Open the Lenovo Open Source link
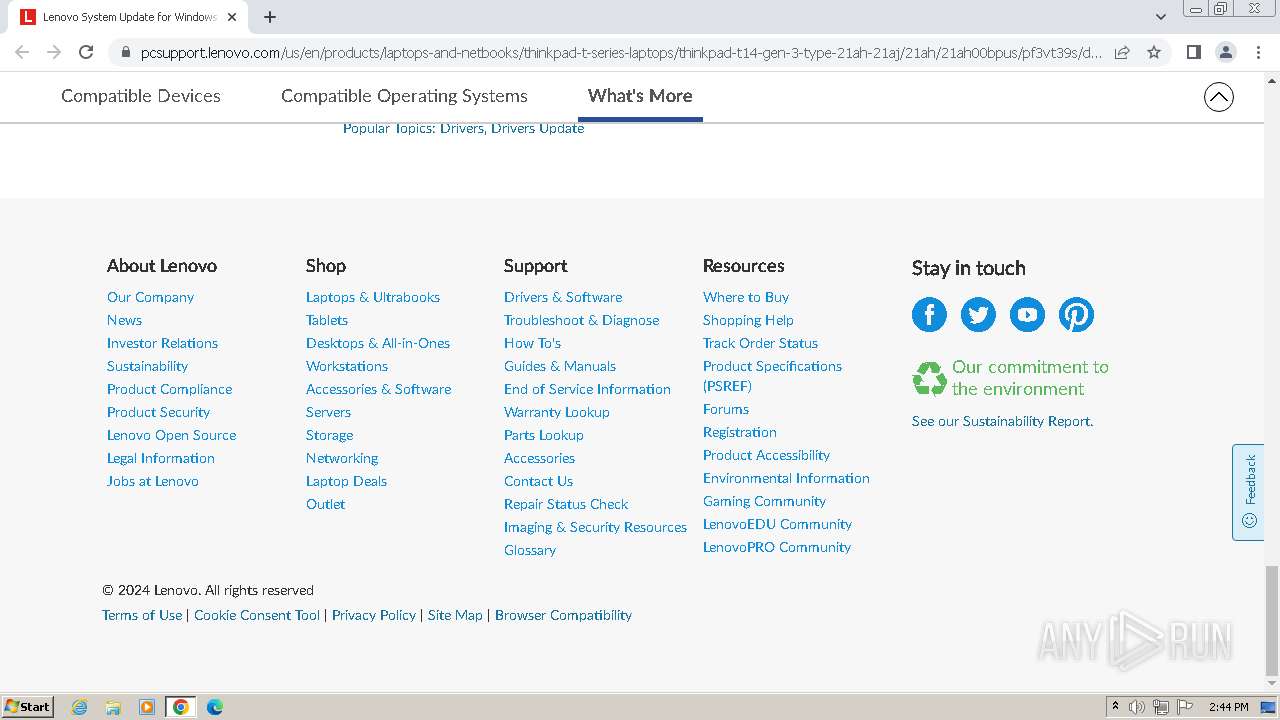The height and width of the screenshot is (720, 1280). coord(172,435)
